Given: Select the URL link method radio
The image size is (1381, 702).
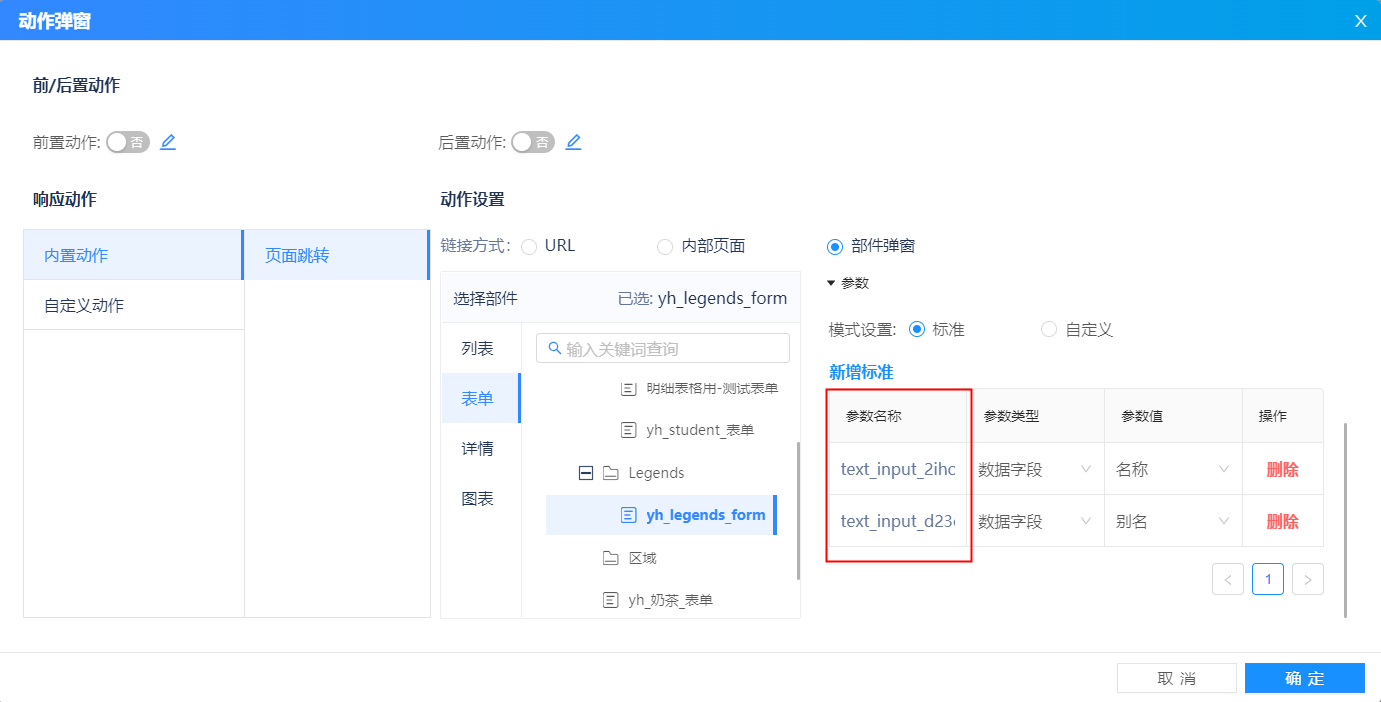Looking at the screenshot, I should click(x=529, y=246).
